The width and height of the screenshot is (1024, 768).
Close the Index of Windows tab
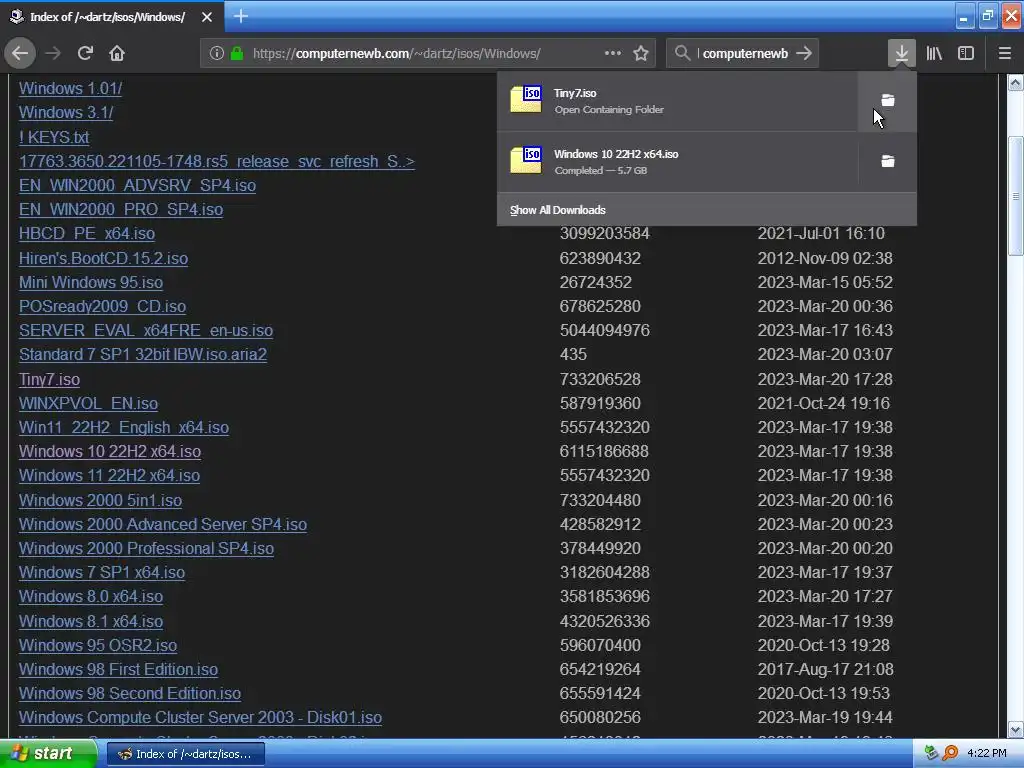pos(207,17)
